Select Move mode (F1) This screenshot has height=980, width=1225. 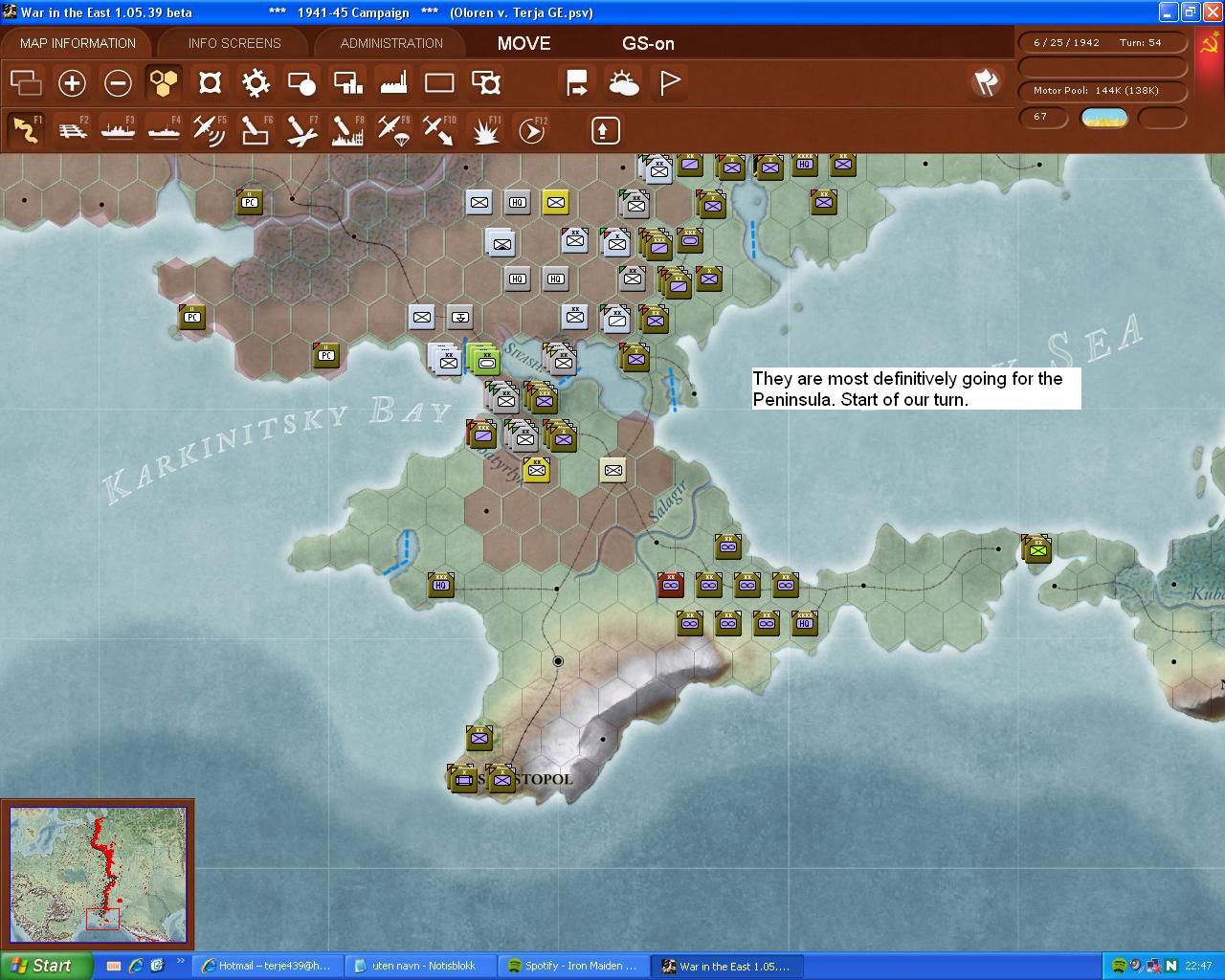tap(26, 130)
